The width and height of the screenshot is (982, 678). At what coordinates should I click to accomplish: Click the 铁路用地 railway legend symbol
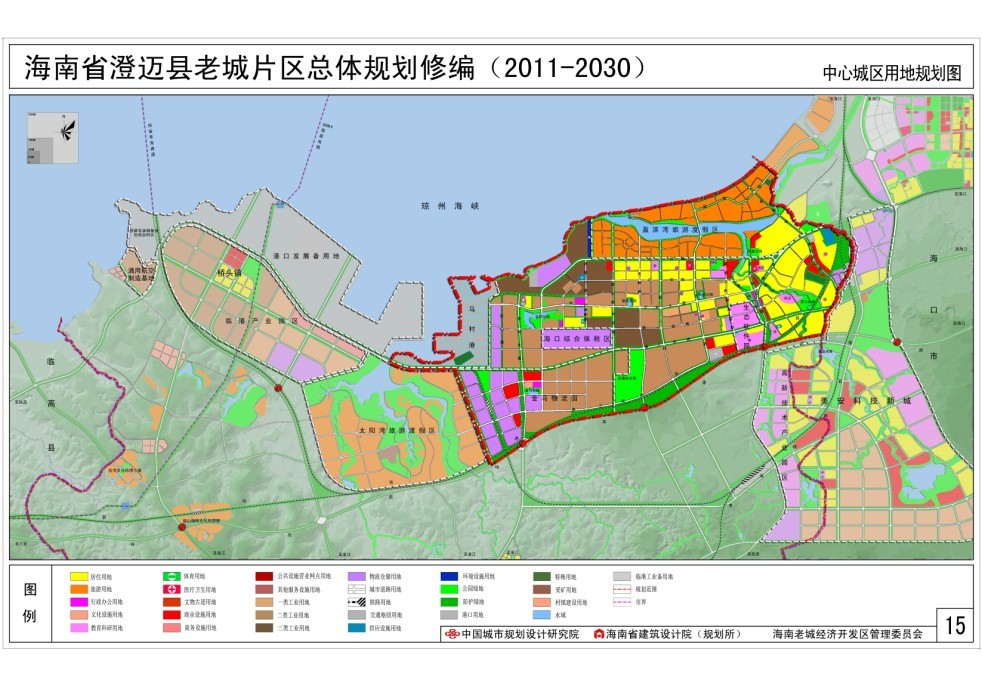tap(357, 603)
